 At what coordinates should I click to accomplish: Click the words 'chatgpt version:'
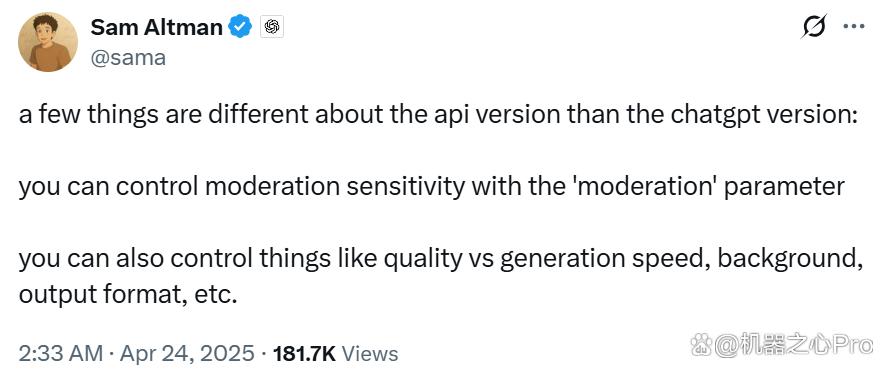coord(759,114)
